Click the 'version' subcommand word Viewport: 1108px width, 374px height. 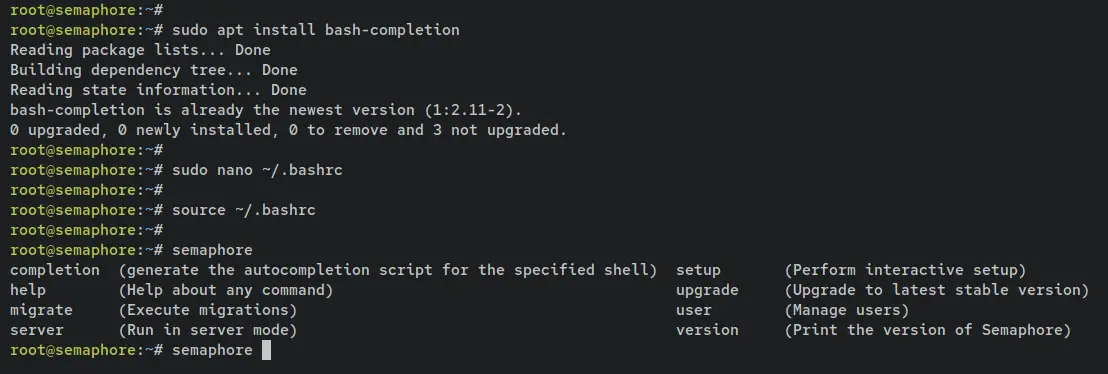point(707,329)
